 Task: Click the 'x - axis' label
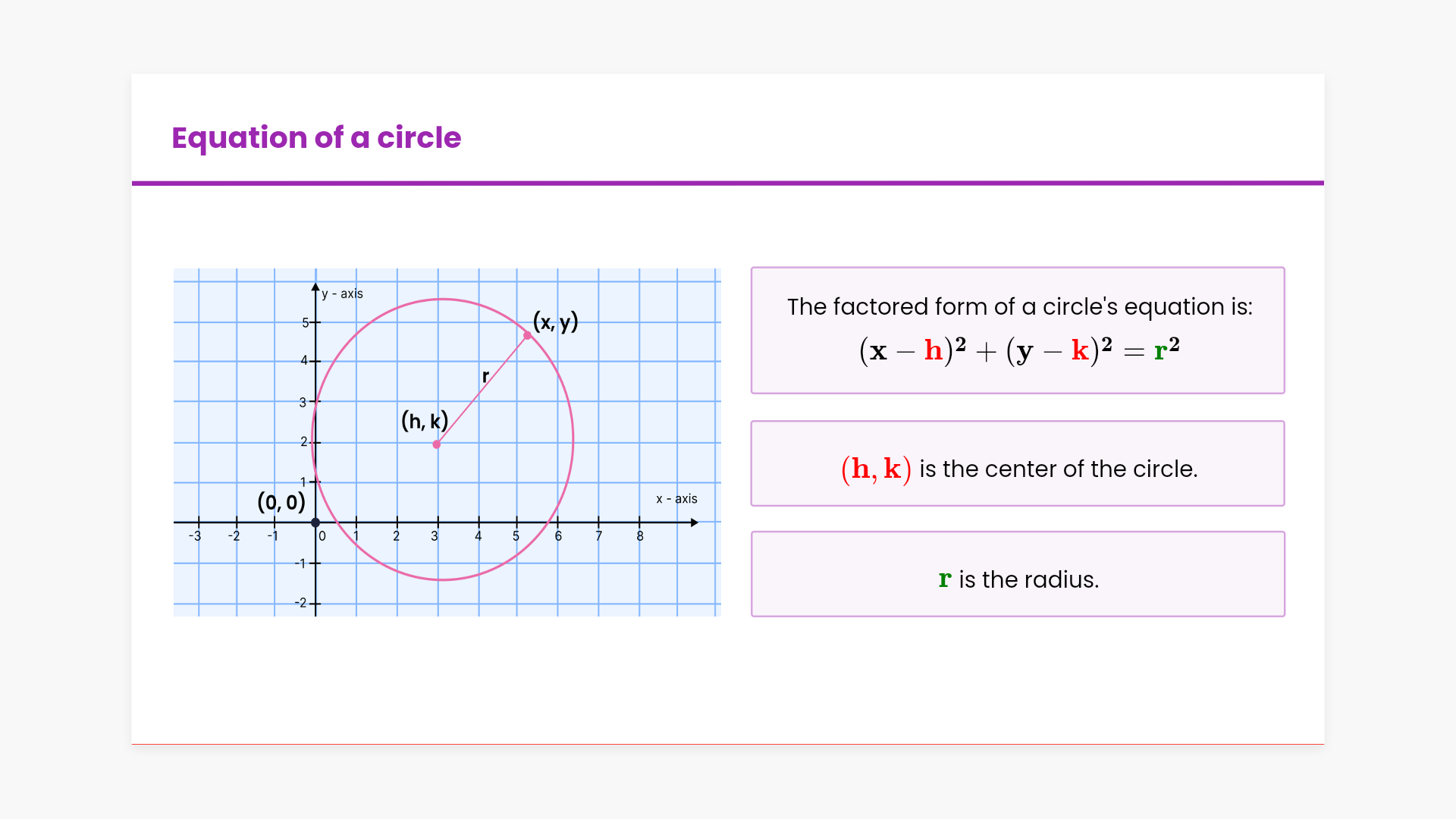(676, 498)
